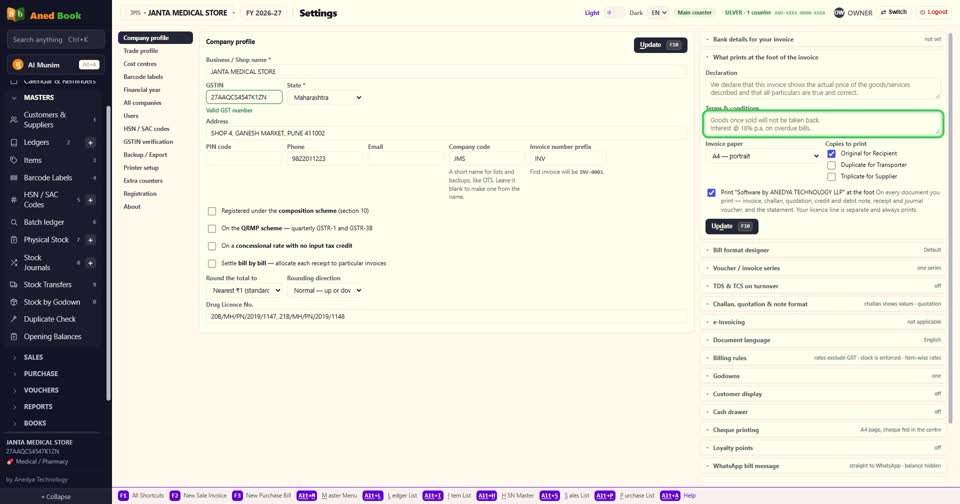960x504 pixels.
Task: Check Triplicate for Supplier copy
Action: 831,176
